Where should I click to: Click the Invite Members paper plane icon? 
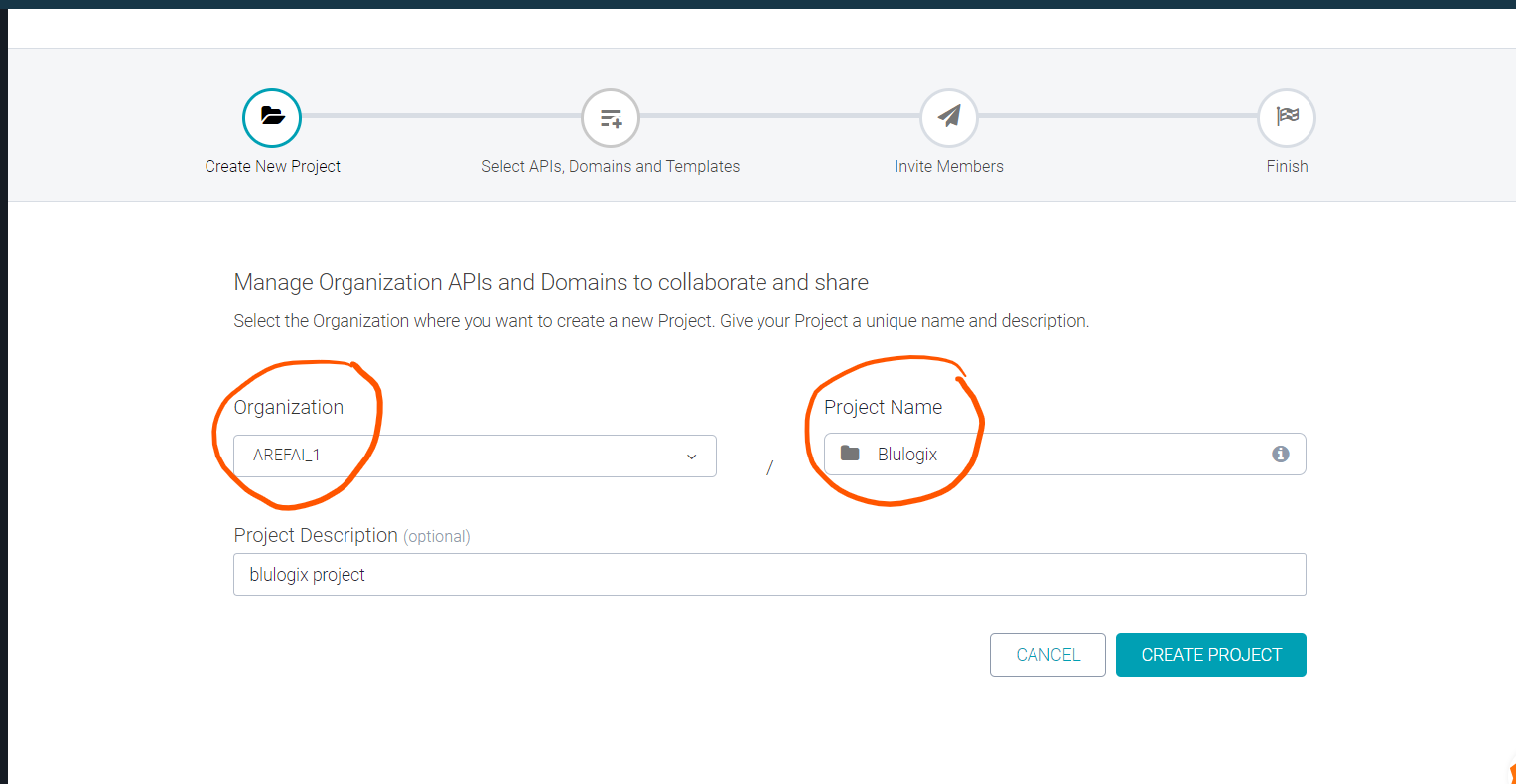(949, 117)
